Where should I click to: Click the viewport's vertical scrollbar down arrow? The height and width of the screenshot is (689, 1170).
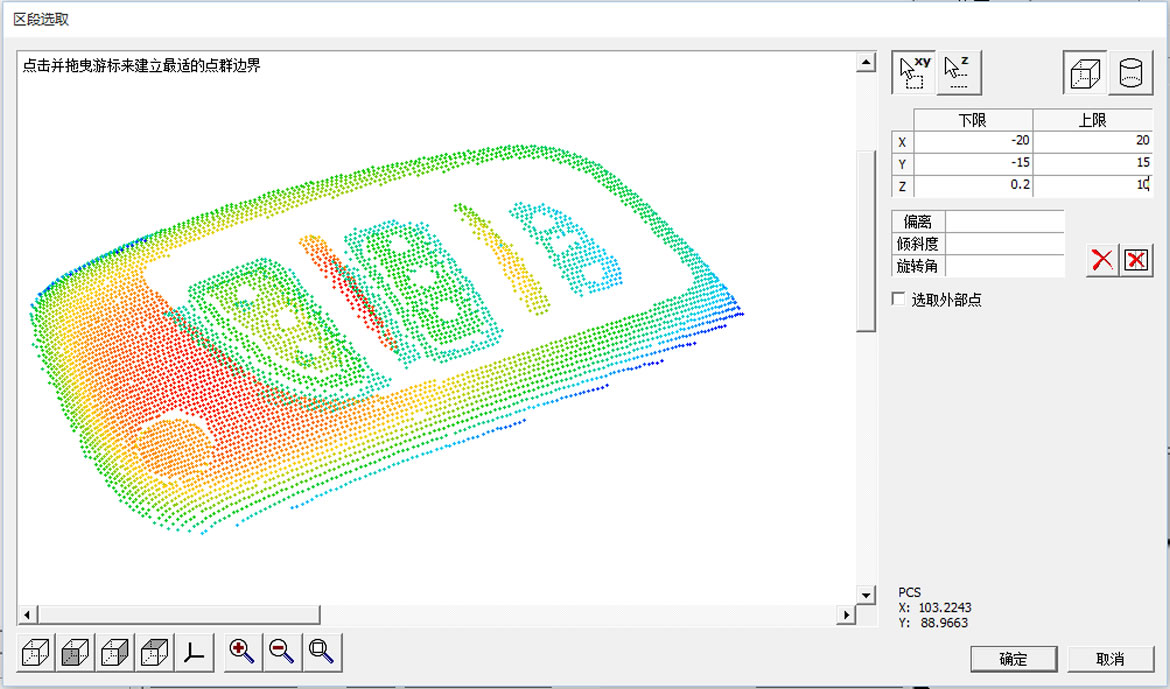(866, 594)
